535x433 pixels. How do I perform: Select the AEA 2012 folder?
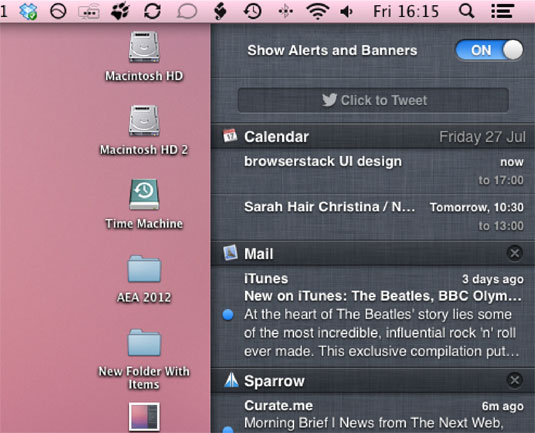coord(144,269)
